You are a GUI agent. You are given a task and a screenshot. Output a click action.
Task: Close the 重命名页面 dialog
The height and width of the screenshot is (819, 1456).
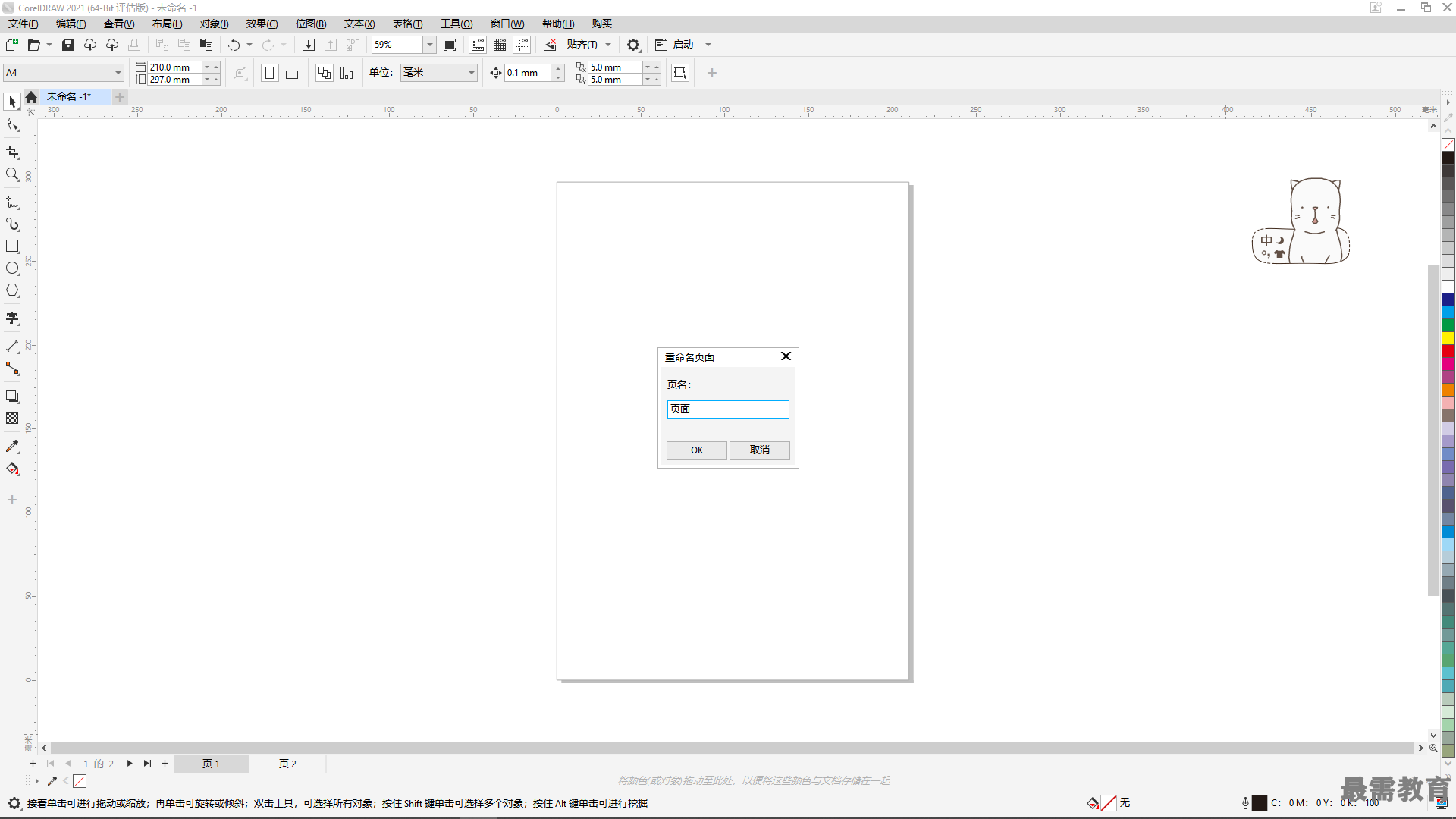click(x=786, y=356)
